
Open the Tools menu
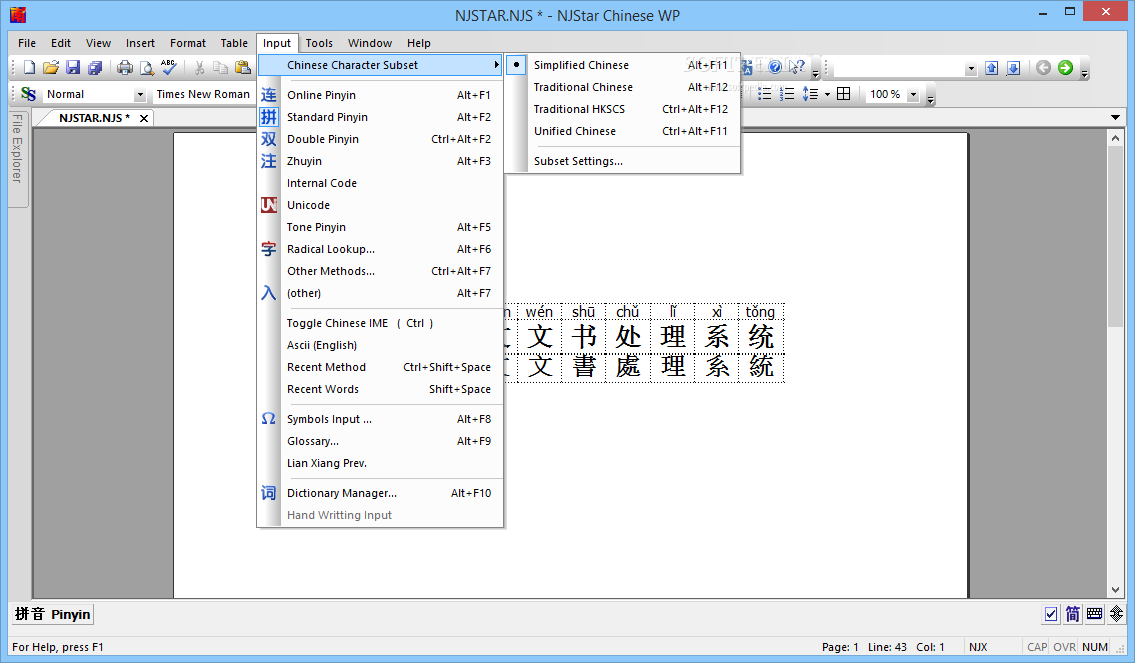coord(318,43)
